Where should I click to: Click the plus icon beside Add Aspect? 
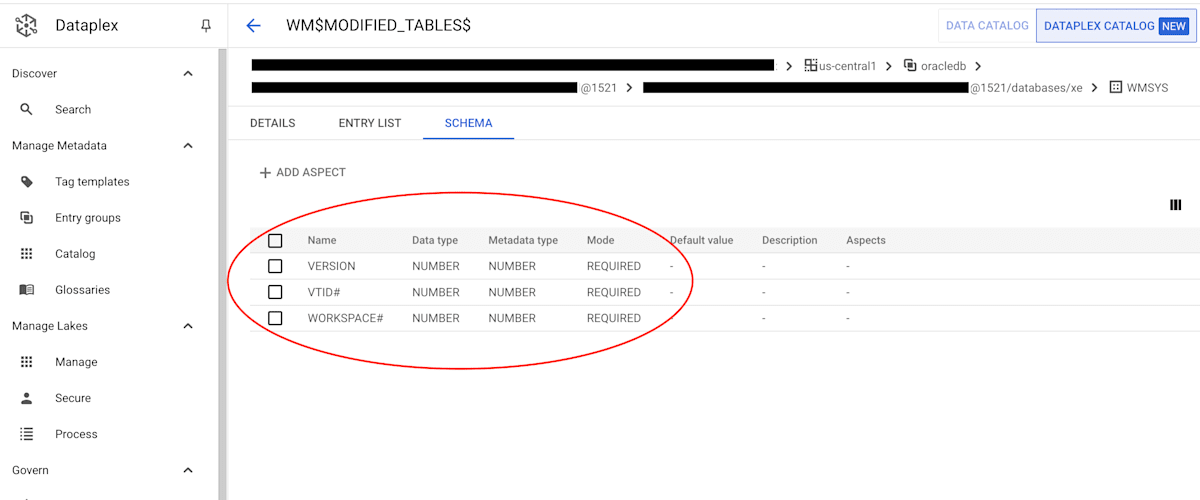click(x=265, y=172)
